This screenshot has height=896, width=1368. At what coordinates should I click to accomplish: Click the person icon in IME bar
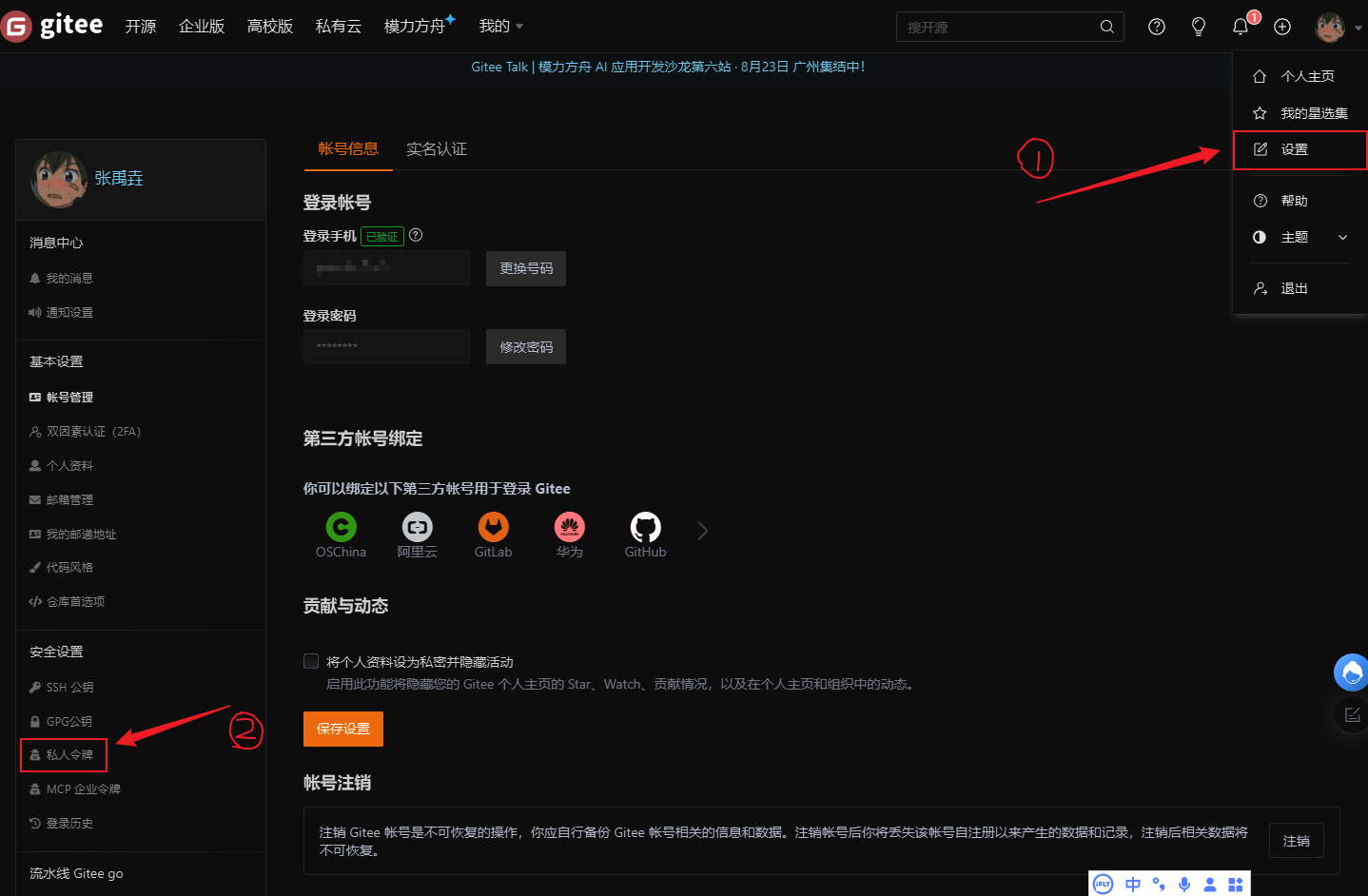[x=1209, y=884]
